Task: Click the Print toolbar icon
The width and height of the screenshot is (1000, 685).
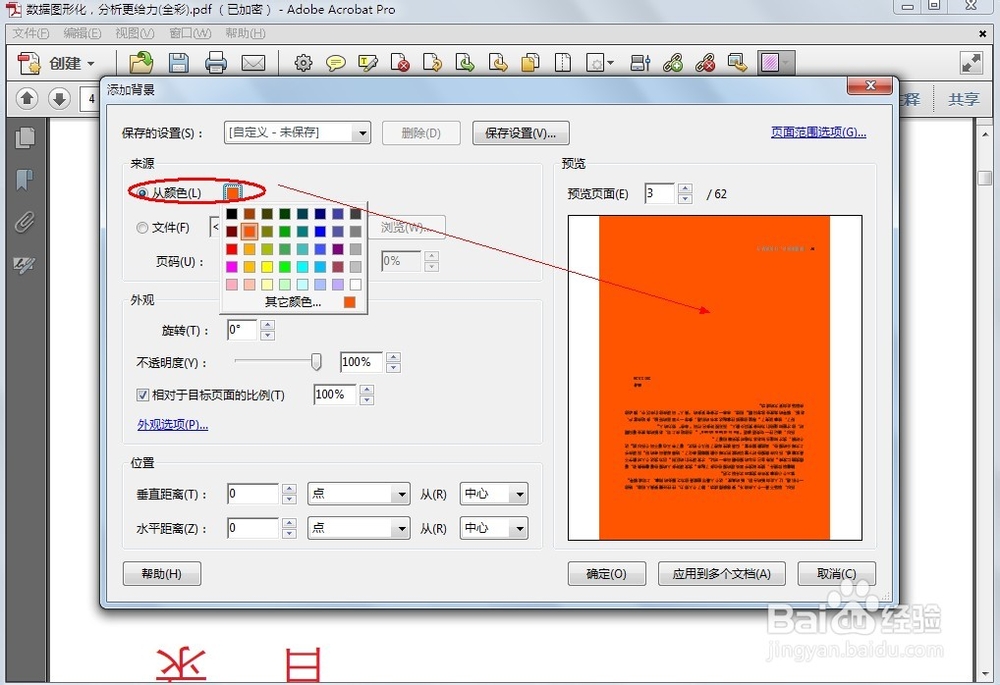Action: pyautogui.click(x=216, y=63)
